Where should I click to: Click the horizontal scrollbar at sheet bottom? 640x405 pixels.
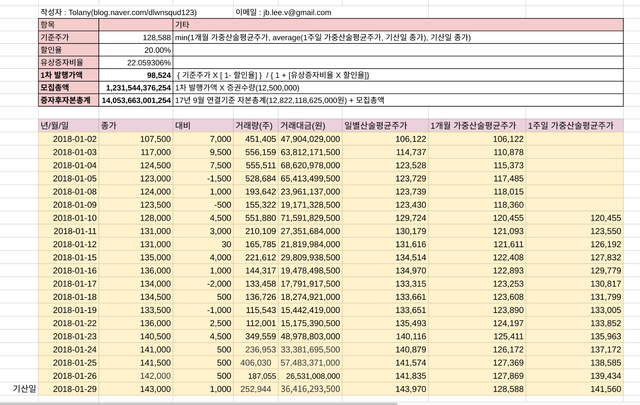point(198,403)
